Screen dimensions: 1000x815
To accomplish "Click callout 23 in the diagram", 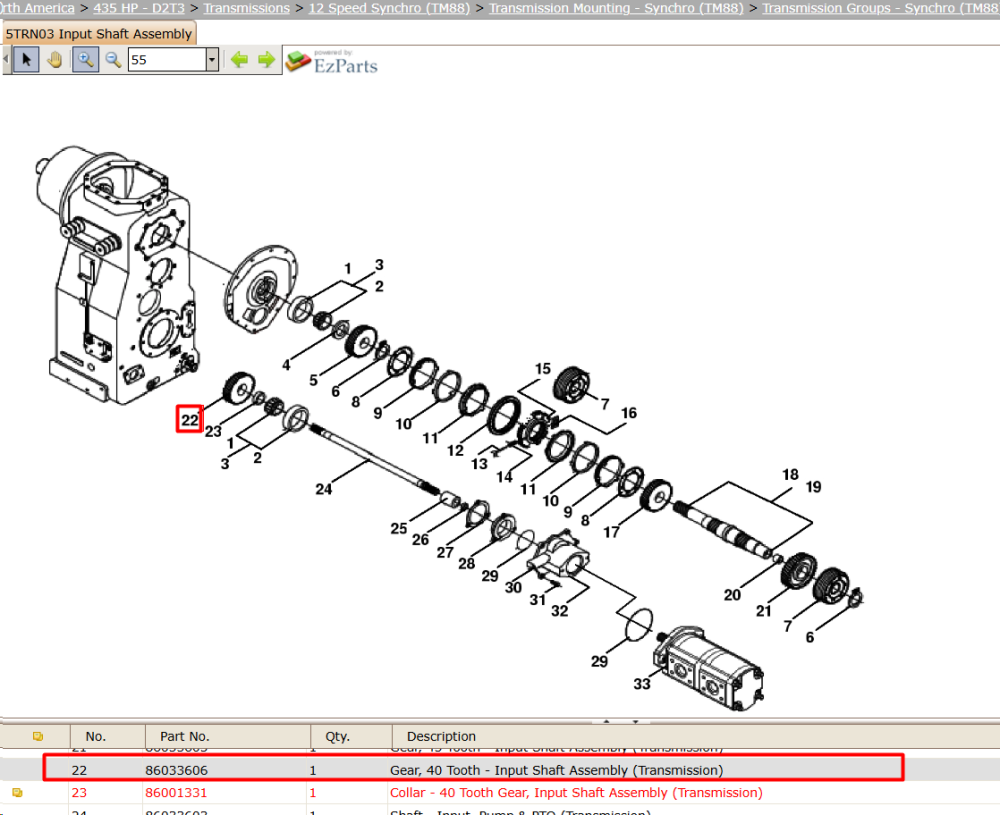I will [213, 432].
